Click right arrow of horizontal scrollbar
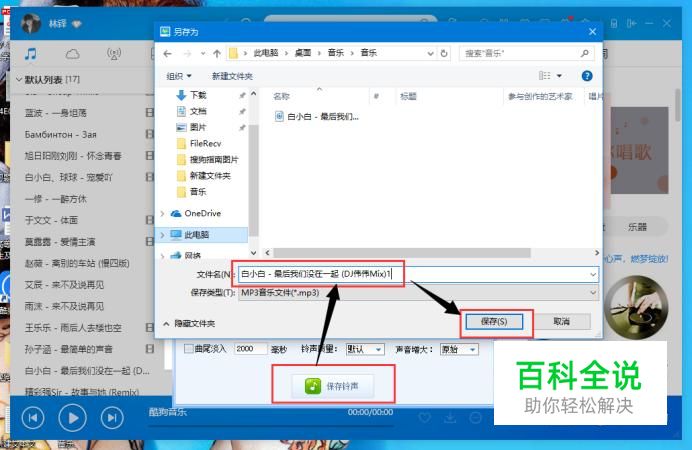This screenshot has width=692, height=450. coord(597,253)
